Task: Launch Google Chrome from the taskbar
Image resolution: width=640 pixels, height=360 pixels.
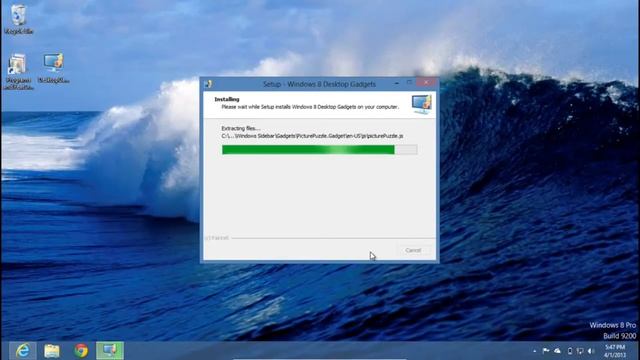Action: pos(81,351)
